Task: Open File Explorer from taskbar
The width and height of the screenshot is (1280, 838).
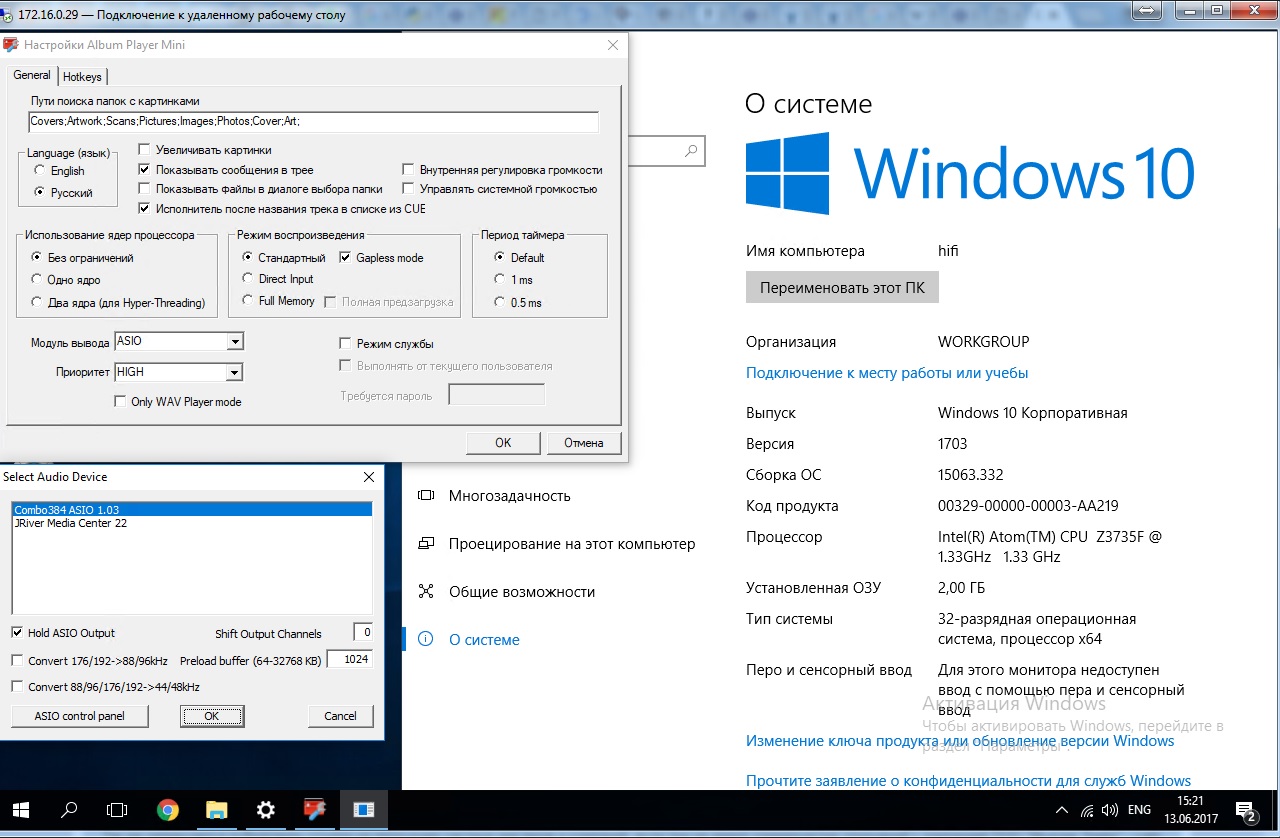Action: click(x=217, y=810)
